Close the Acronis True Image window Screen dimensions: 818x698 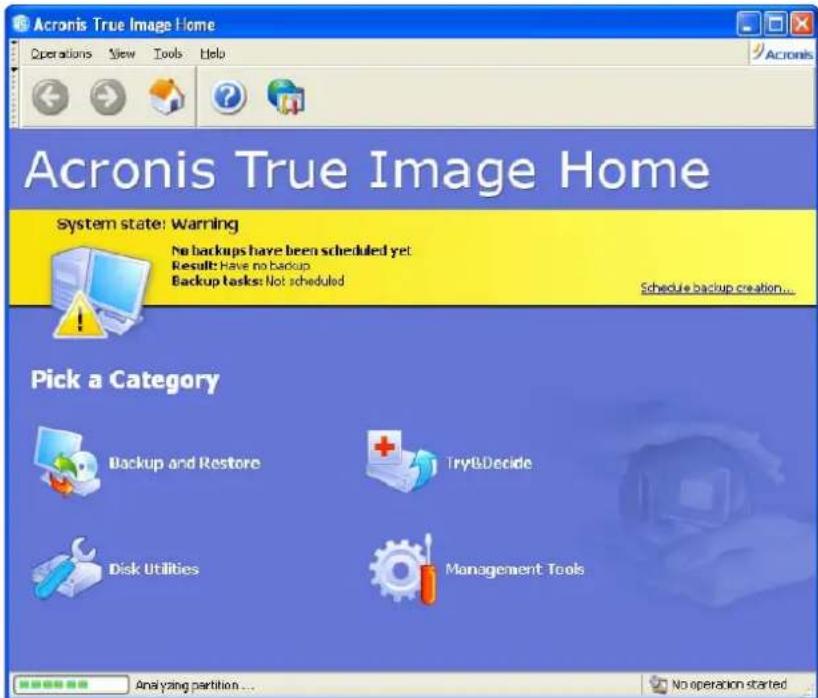pyautogui.click(x=802, y=24)
